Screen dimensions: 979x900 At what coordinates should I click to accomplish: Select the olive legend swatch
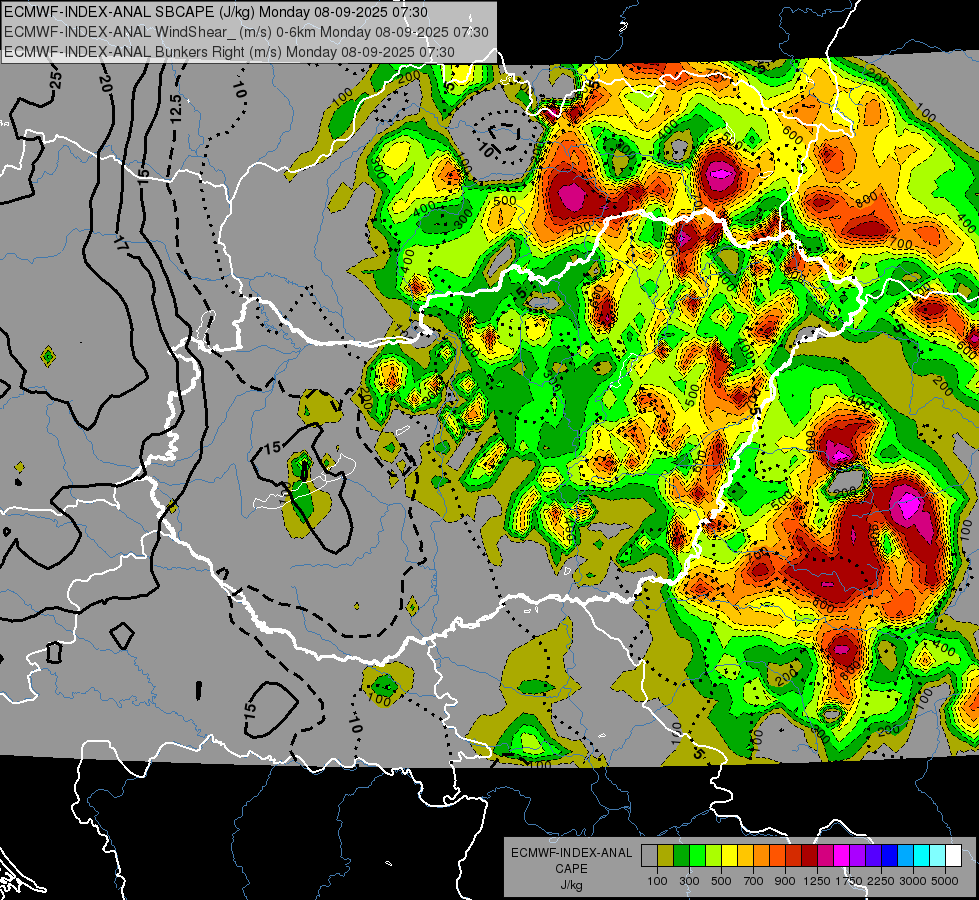click(666, 855)
